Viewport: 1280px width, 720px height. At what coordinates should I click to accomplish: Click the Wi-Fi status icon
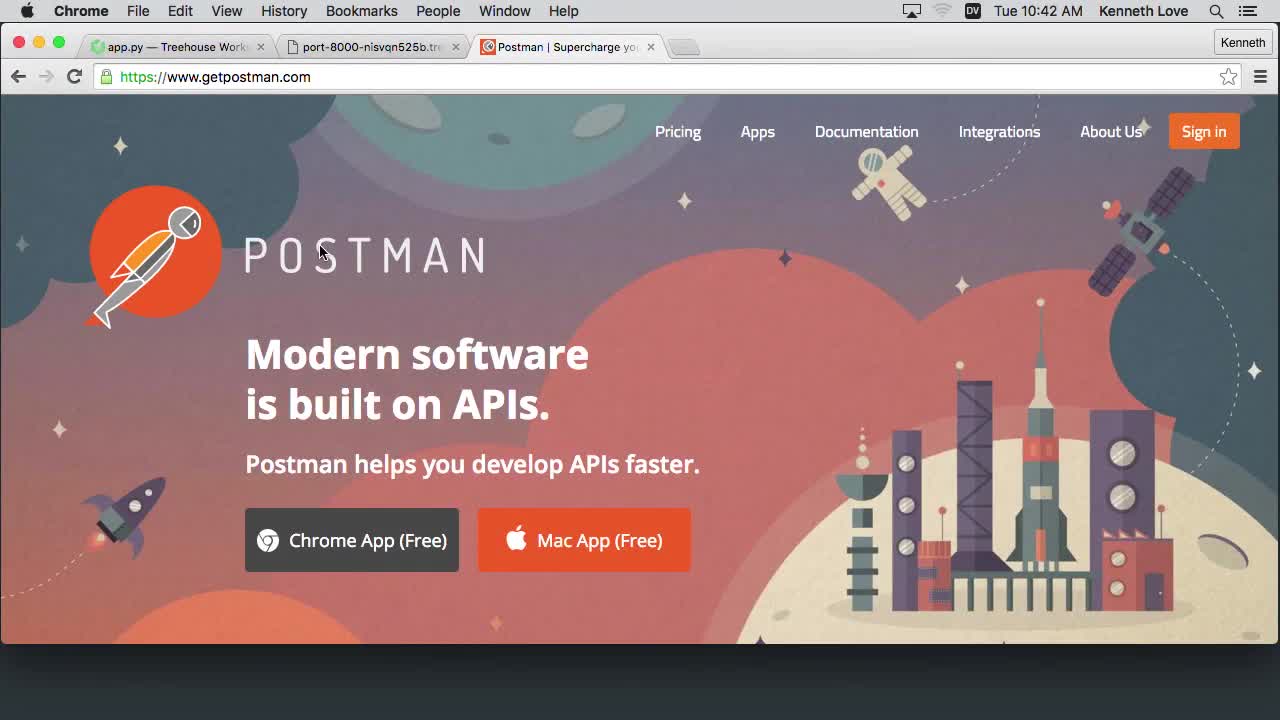pyautogui.click(x=942, y=11)
